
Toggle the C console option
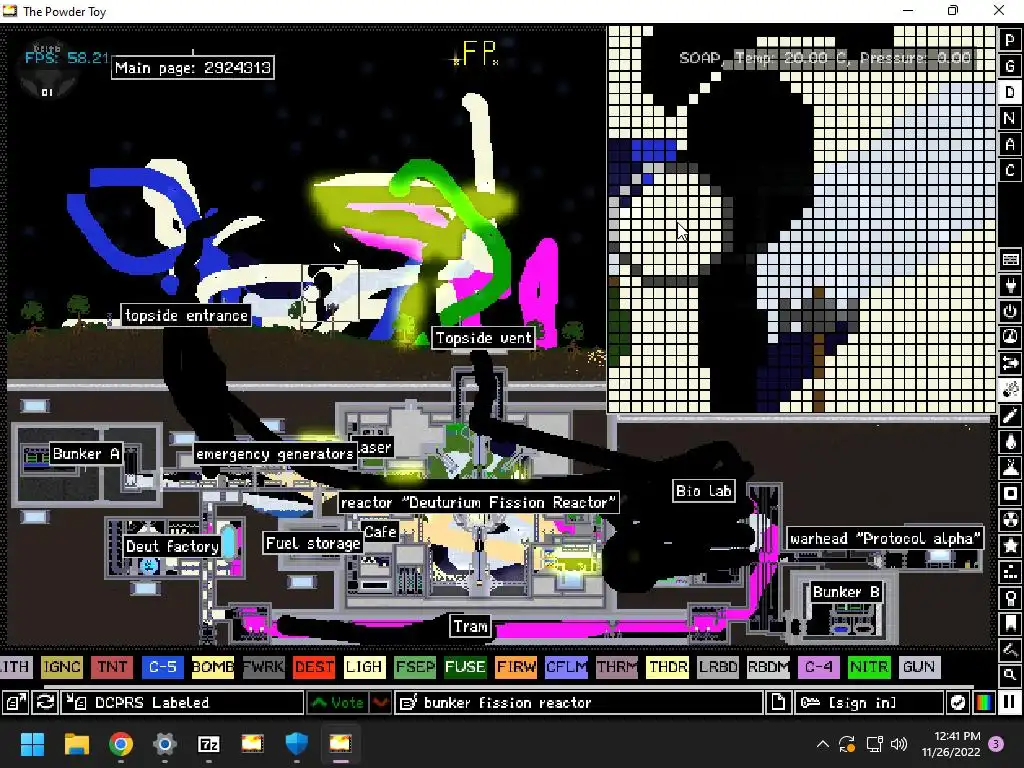tap(1010, 170)
